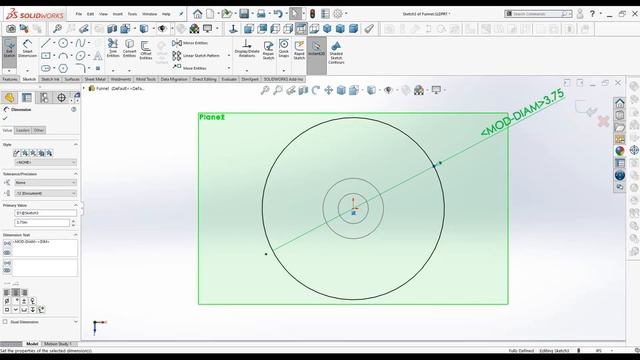The width and height of the screenshot is (640, 360).
Task: Click the Options gear icon
Action: pos(338,14)
